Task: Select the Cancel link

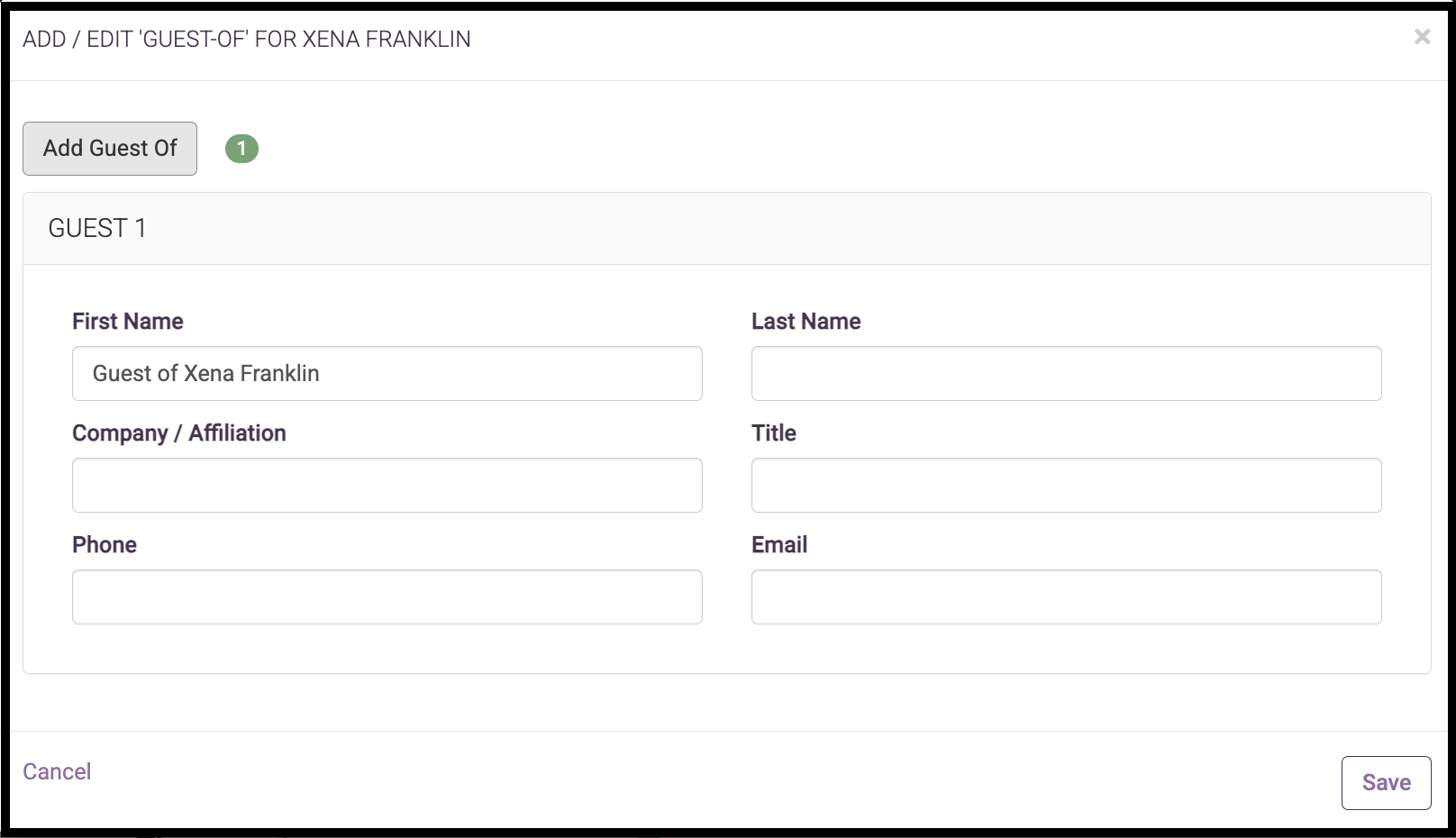Action: click(x=56, y=771)
